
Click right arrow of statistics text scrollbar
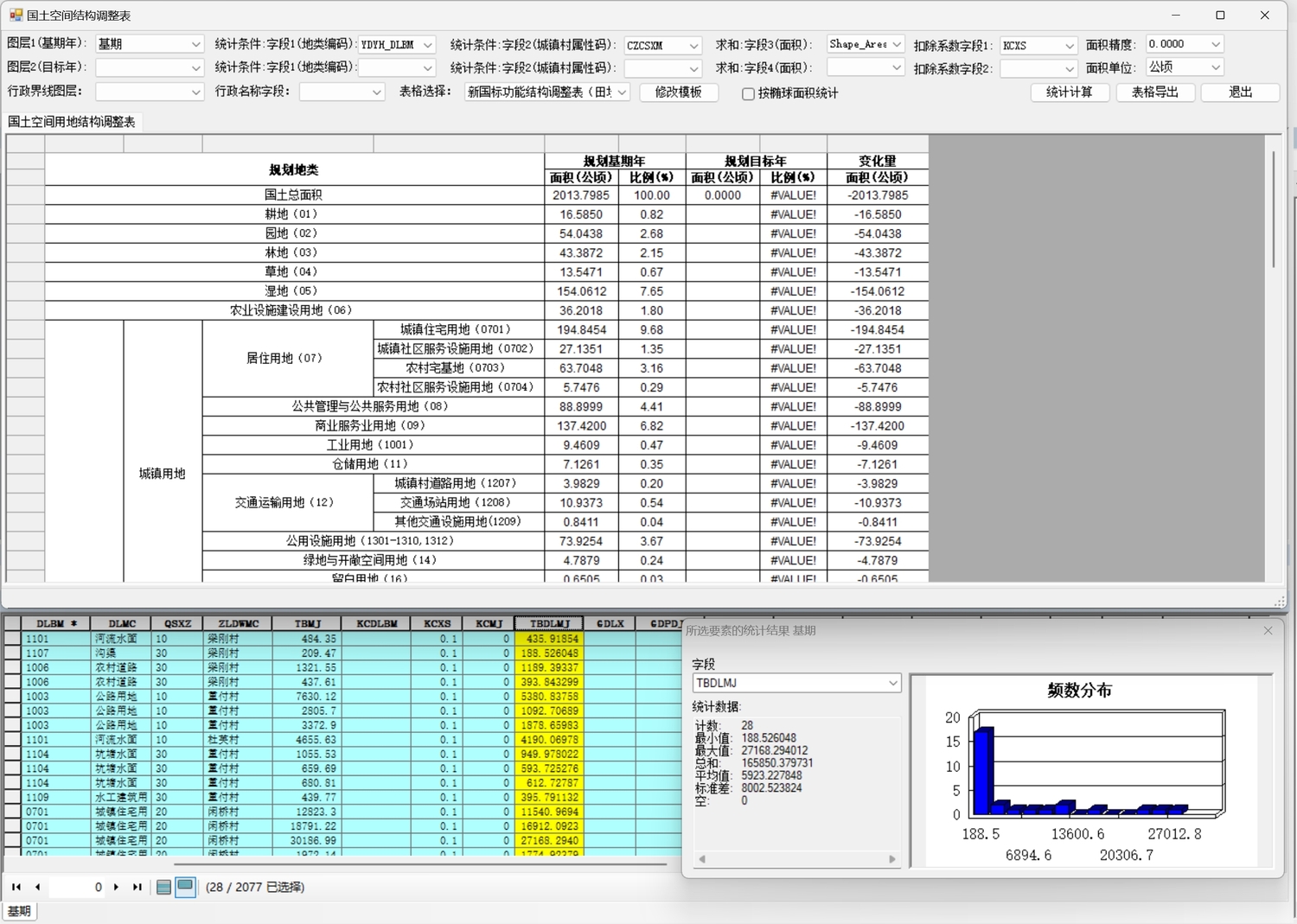(x=892, y=859)
